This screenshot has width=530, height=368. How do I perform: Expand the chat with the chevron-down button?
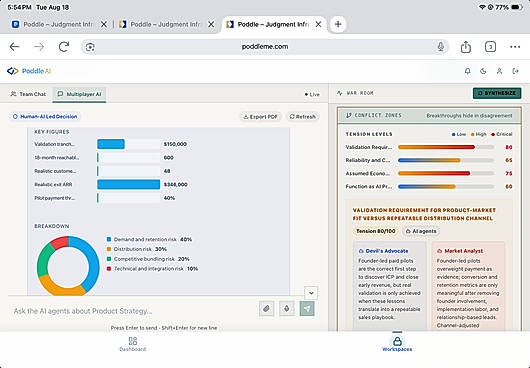[x=311, y=293]
